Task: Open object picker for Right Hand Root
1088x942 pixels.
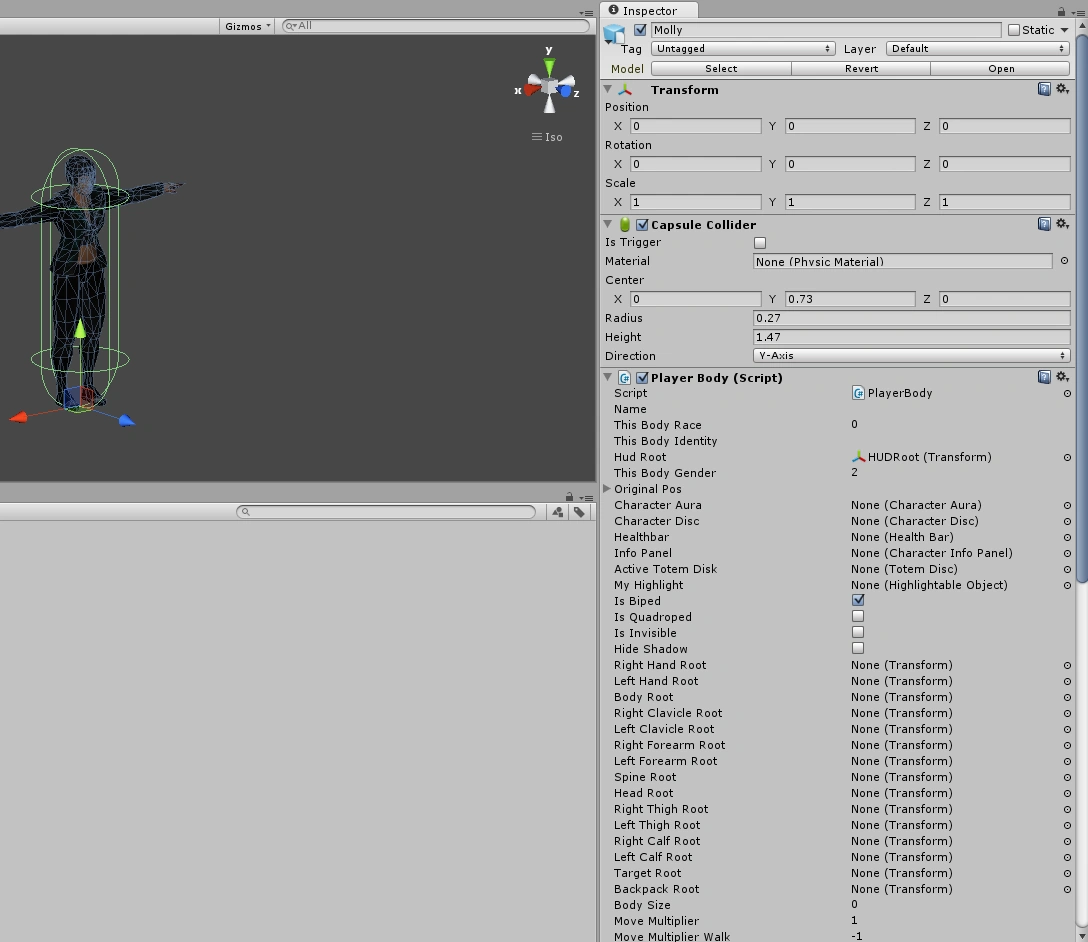Action: tap(1067, 665)
